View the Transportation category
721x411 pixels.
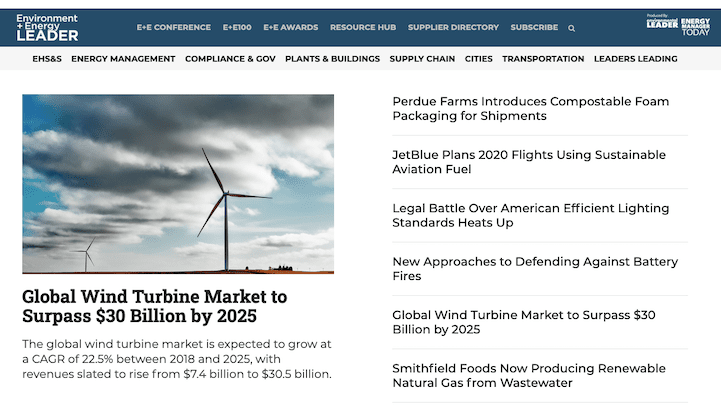pos(543,59)
